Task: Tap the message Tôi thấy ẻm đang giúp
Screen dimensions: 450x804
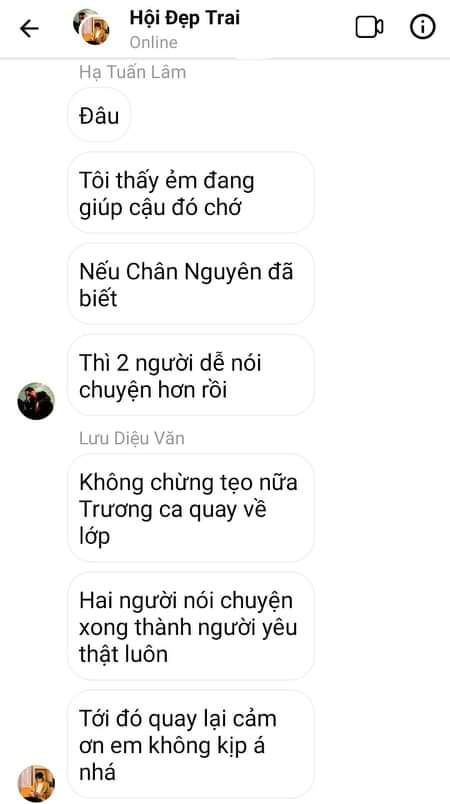Action: 191,194
